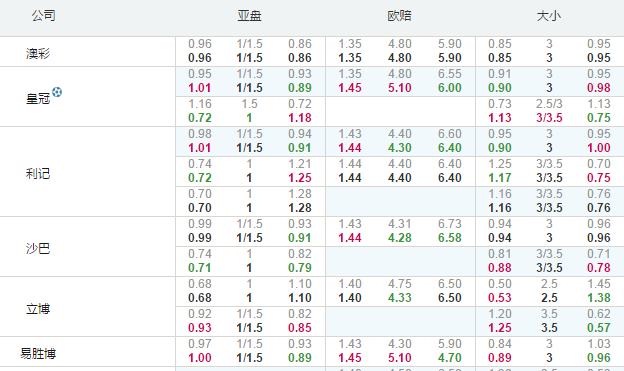Screen dimensions: 624x371
Task: Click green 0.79 in 沙巴 亚盘
Action: click(x=300, y=268)
